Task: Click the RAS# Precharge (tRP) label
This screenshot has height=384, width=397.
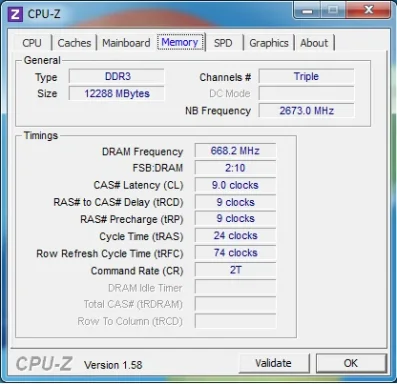Action: [132, 219]
